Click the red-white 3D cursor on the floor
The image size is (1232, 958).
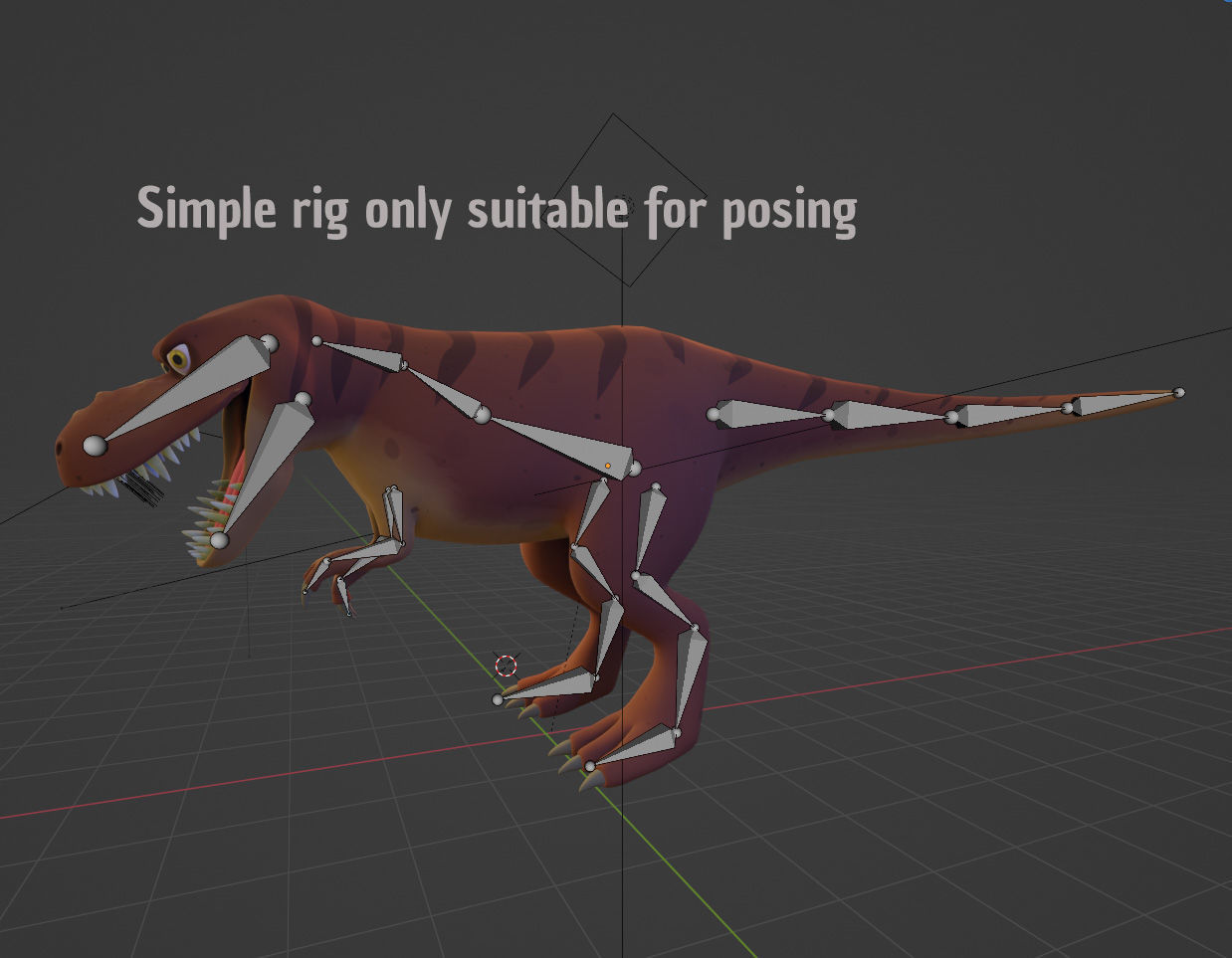click(507, 665)
